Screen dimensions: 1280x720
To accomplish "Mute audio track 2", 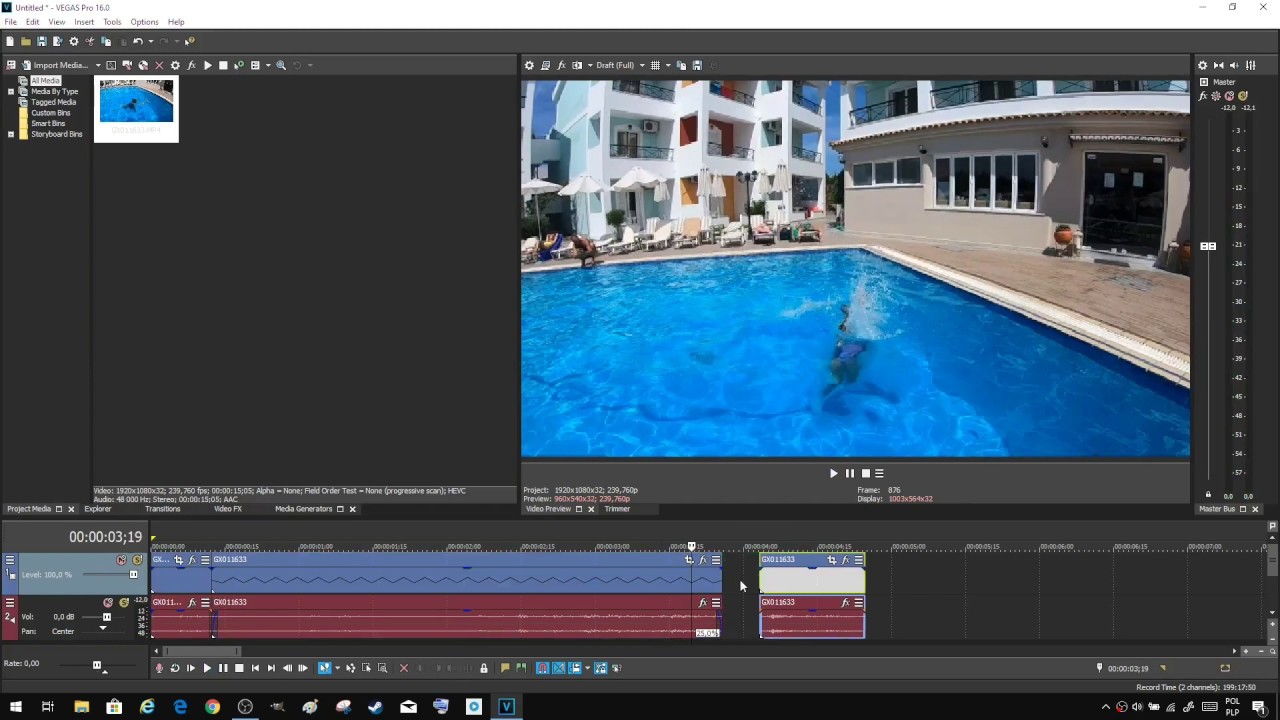I will point(108,603).
